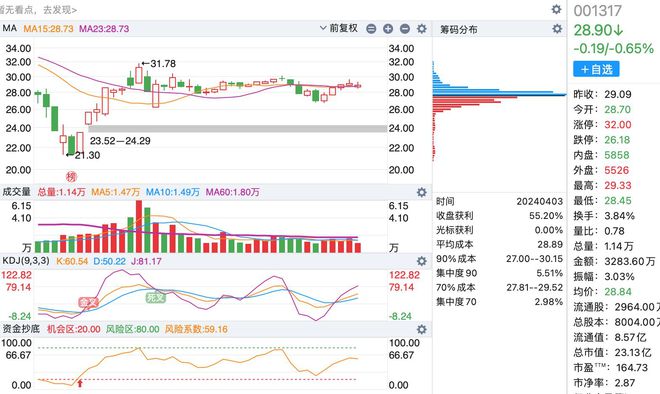Image resolution: width=660 pixels, height=394 pixels.
Task: Click 90%成本 range 27.00--30.15
Action: (535, 259)
